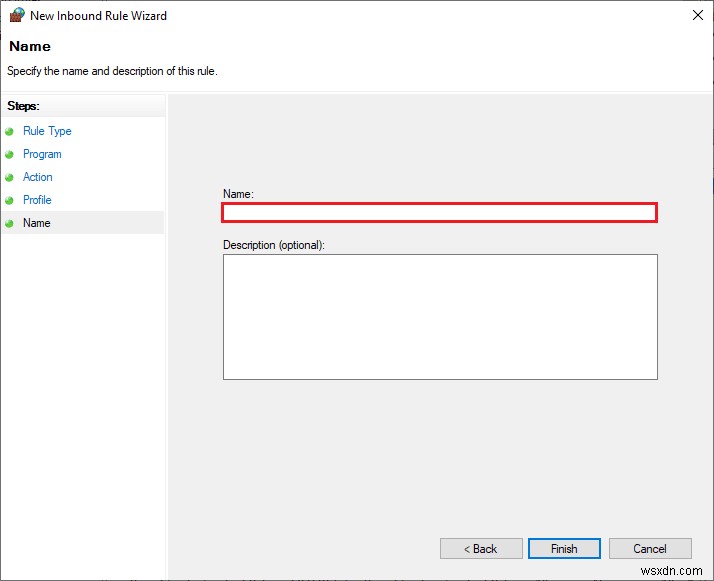Select the Name step in the sidebar
The width and height of the screenshot is (714, 581).
click(37, 223)
